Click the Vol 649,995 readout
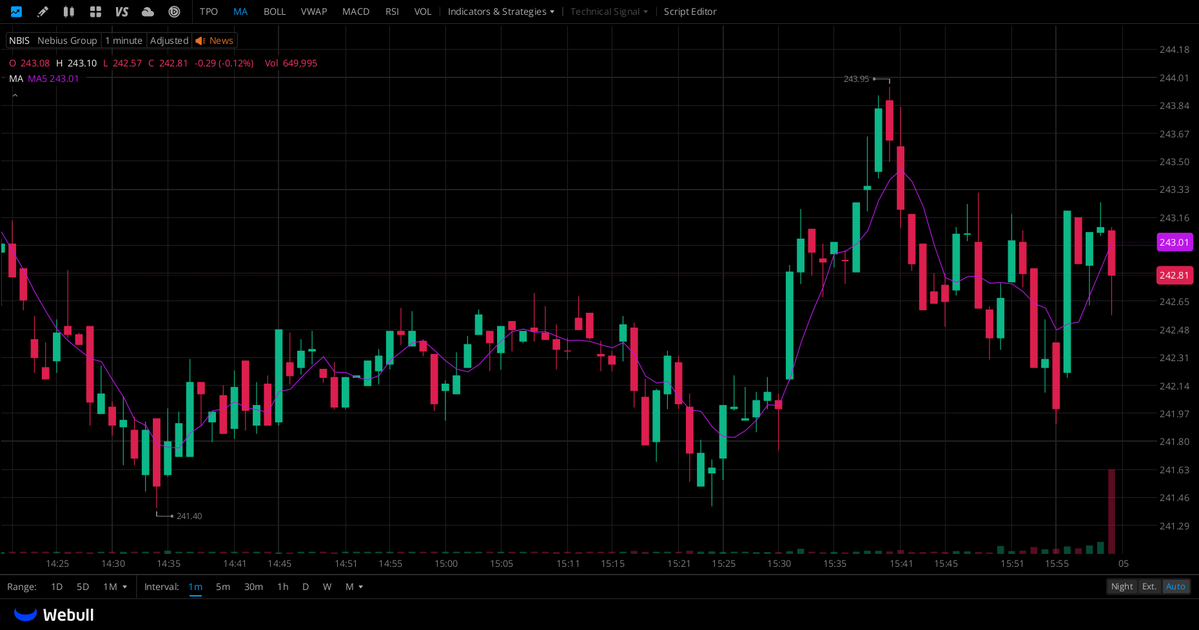The width and height of the screenshot is (1199, 630). click(291, 63)
